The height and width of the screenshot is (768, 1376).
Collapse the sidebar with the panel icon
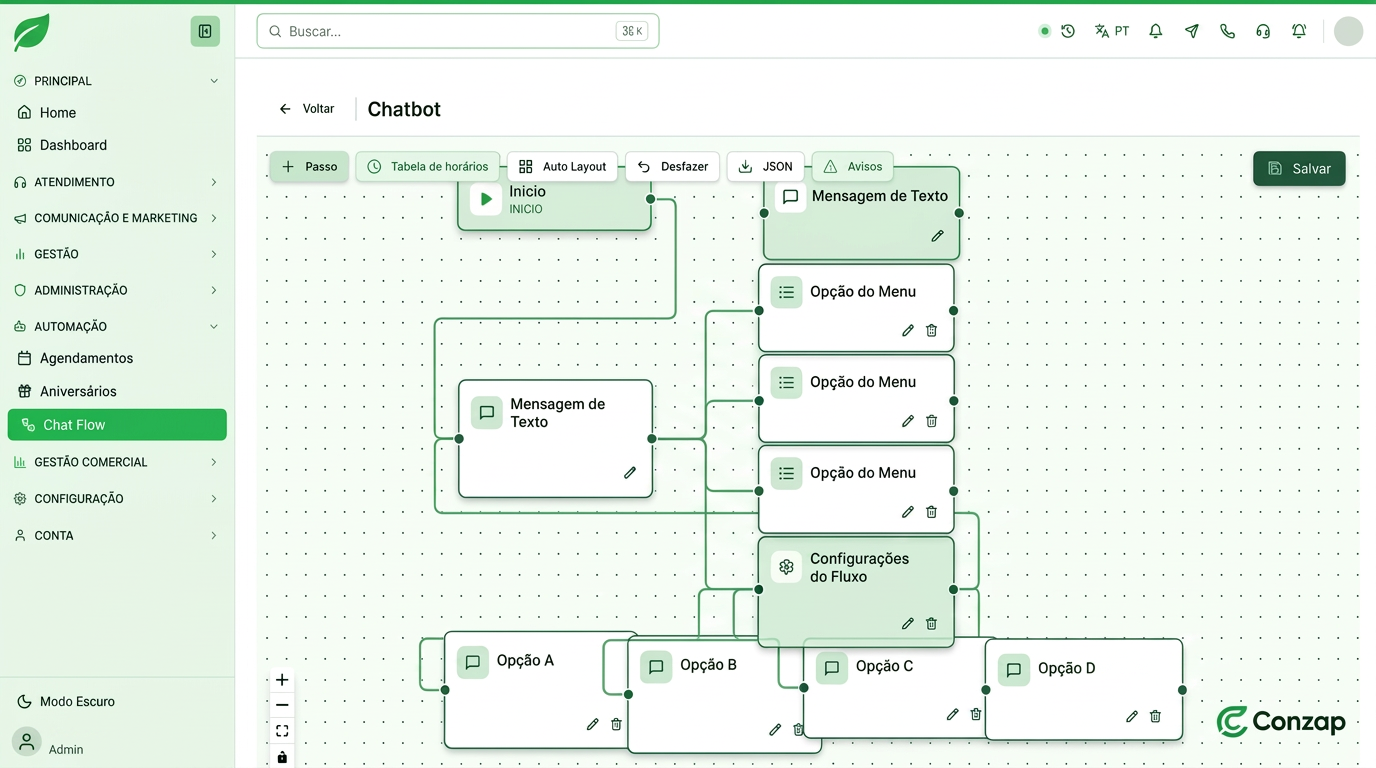[205, 31]
